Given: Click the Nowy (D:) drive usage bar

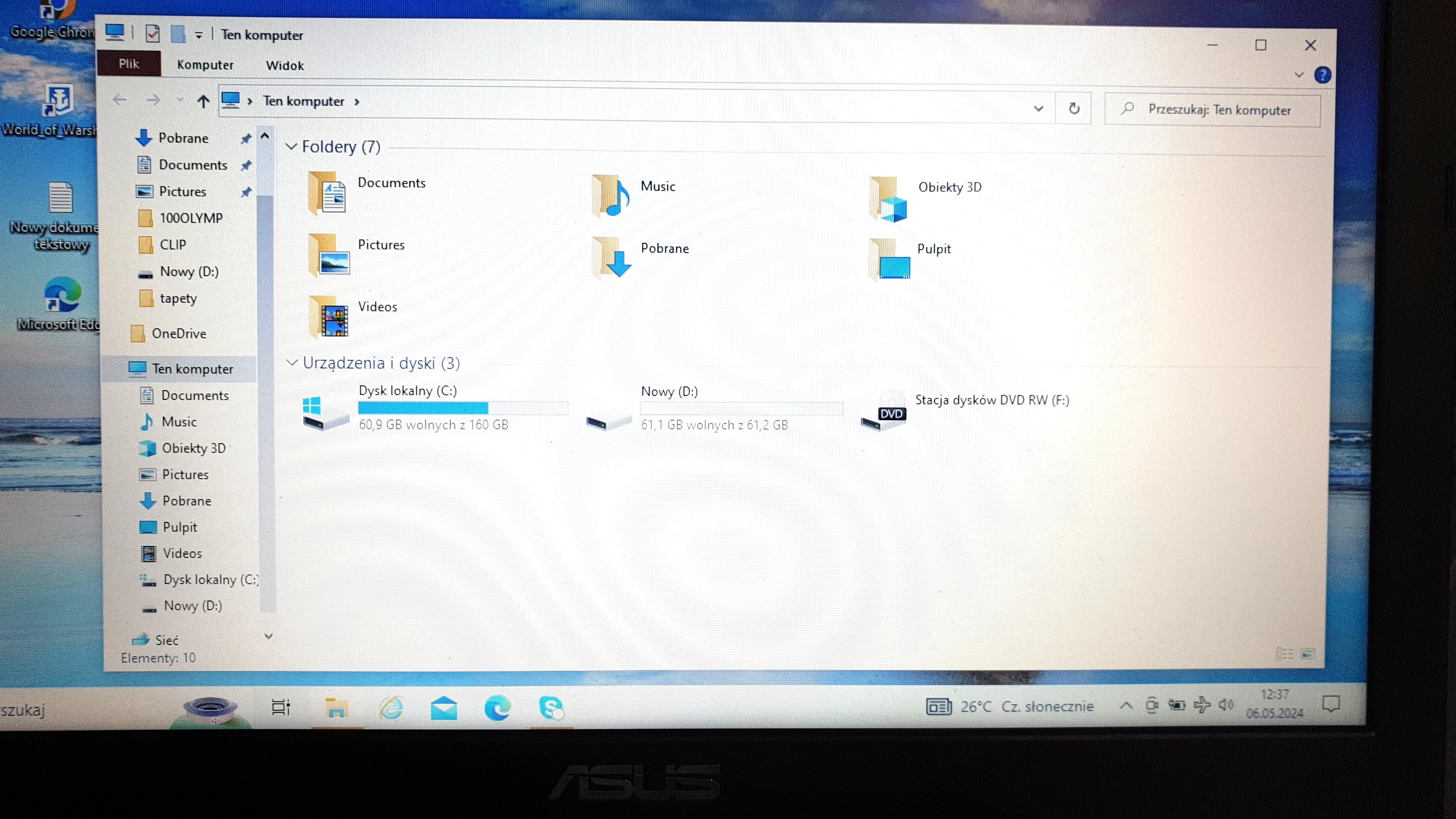Looking at the screenshot, I should click(x=742, y=408).
